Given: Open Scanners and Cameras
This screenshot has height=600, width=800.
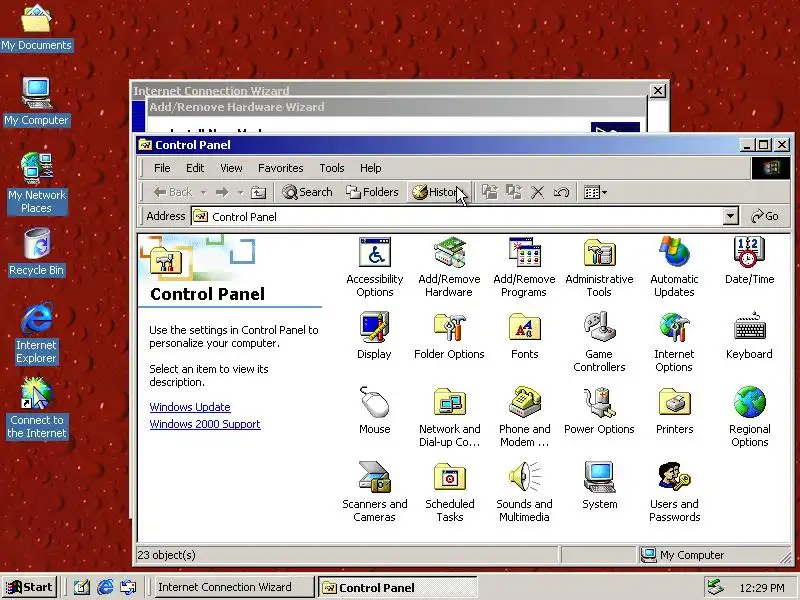Looking at the screenshot, I should (374, 491).
